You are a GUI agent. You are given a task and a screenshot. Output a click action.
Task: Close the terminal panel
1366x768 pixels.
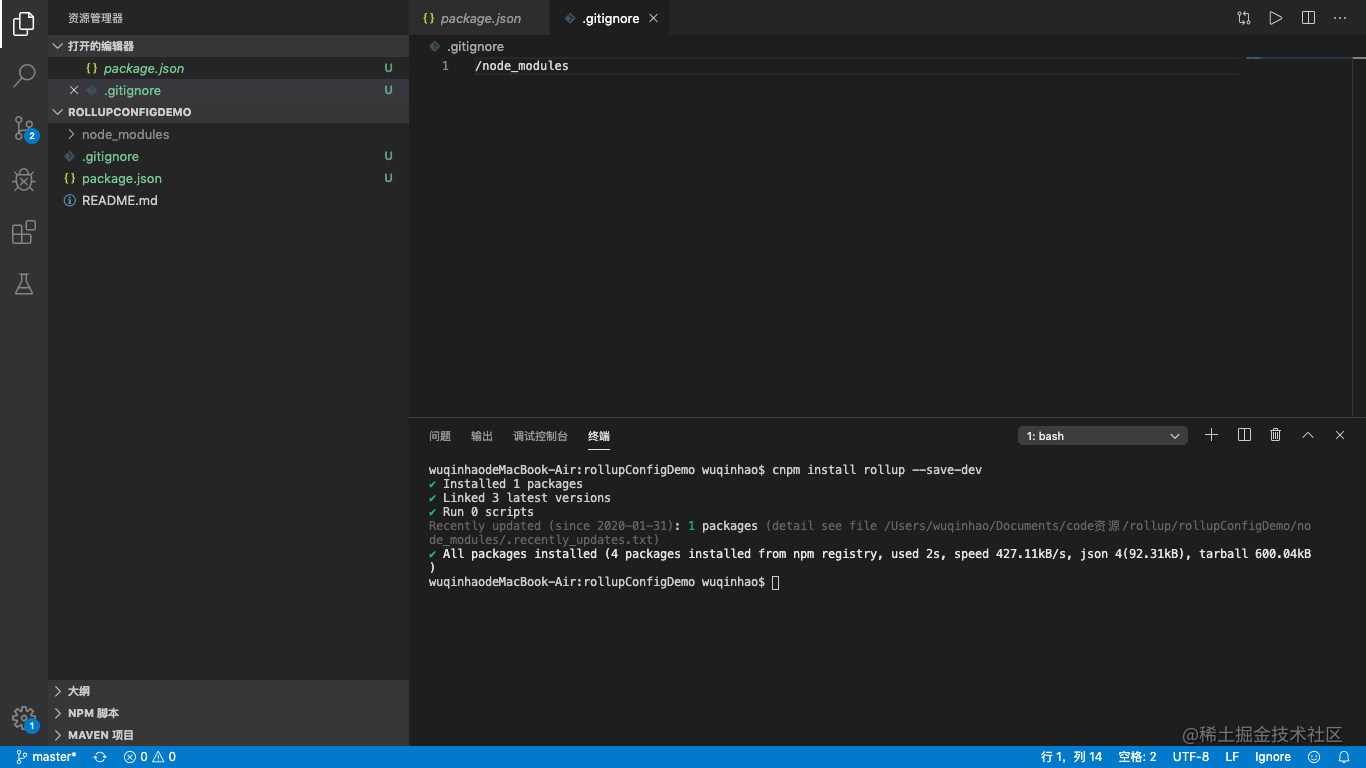pyautogui.click(x=1340, y=435)
